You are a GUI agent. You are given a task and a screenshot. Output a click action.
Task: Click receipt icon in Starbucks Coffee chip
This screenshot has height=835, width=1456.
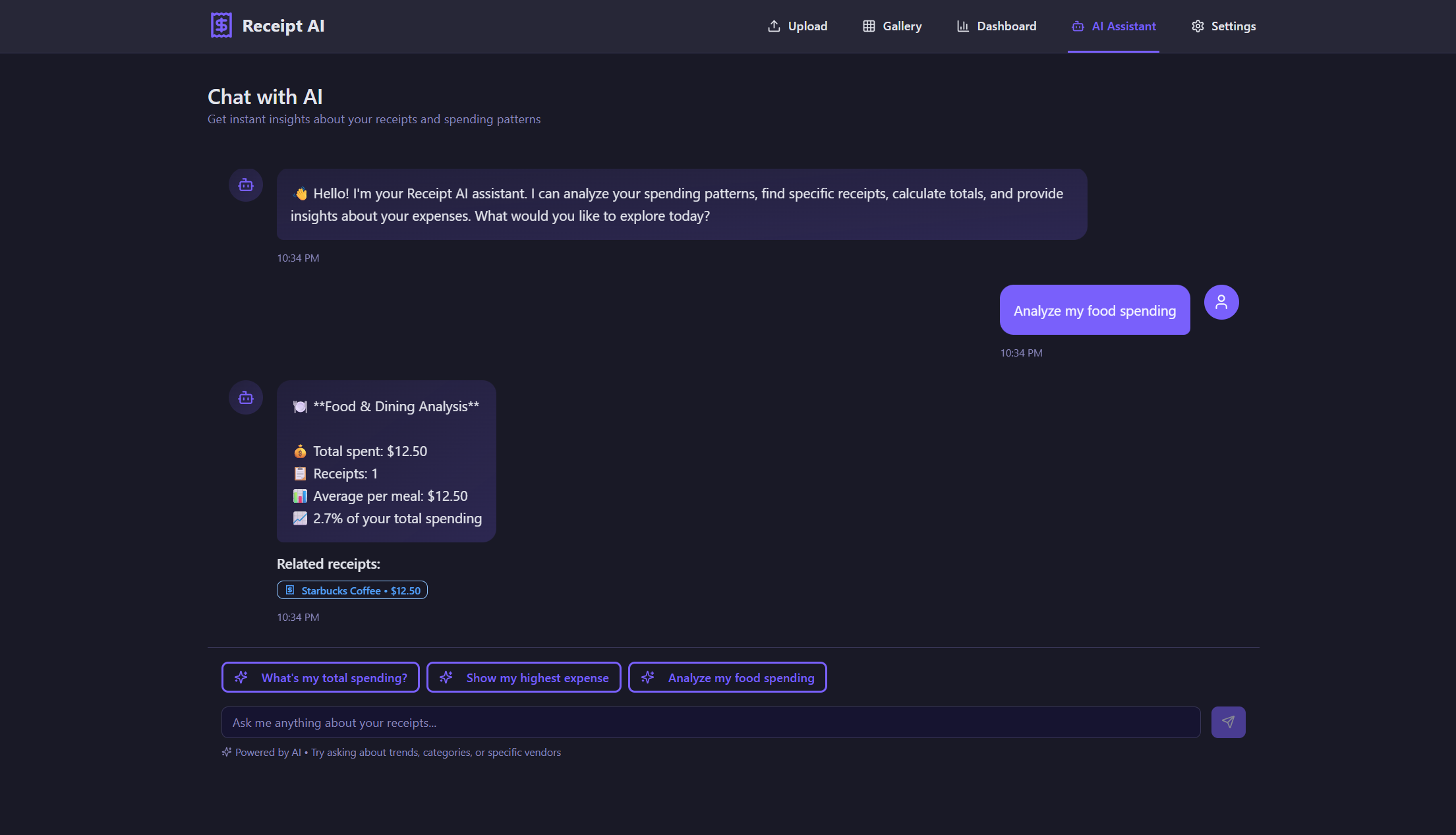tap(290, 590)
